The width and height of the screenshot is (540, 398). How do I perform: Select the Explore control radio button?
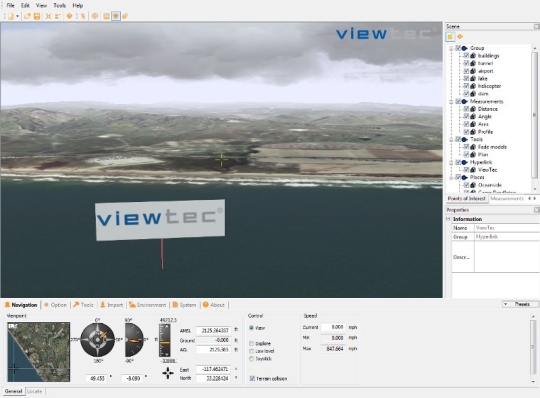pos(251,343)
